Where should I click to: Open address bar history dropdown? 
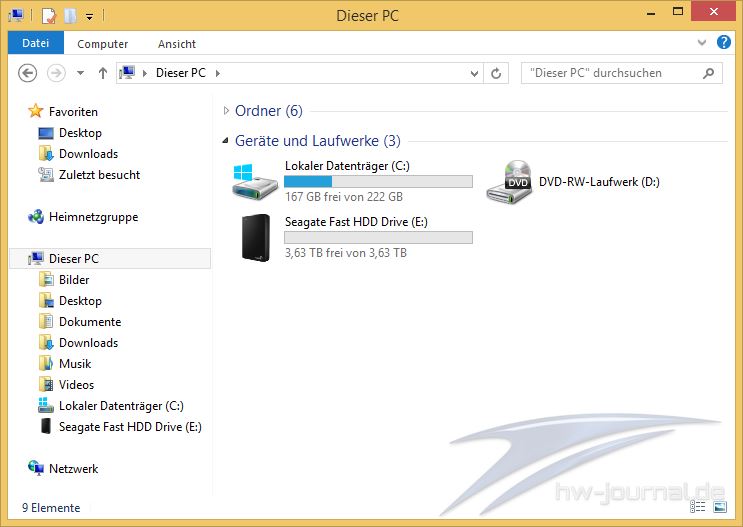click(x=475, y=73)
